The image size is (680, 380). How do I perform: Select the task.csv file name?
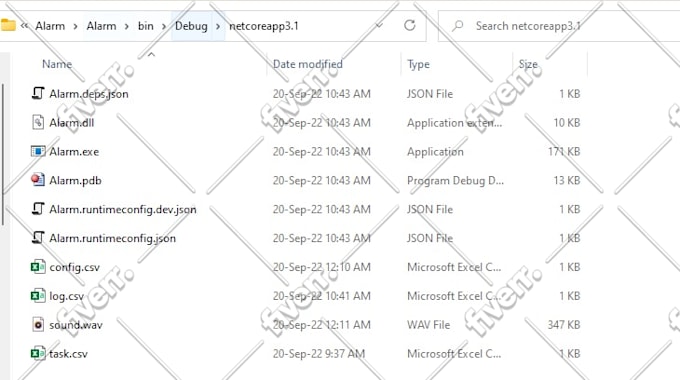[69, 354]
